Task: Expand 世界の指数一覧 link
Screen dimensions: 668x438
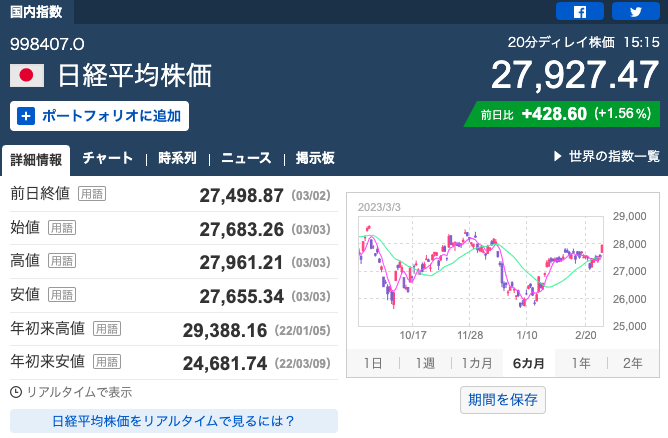Action: [x=606, y=157]
